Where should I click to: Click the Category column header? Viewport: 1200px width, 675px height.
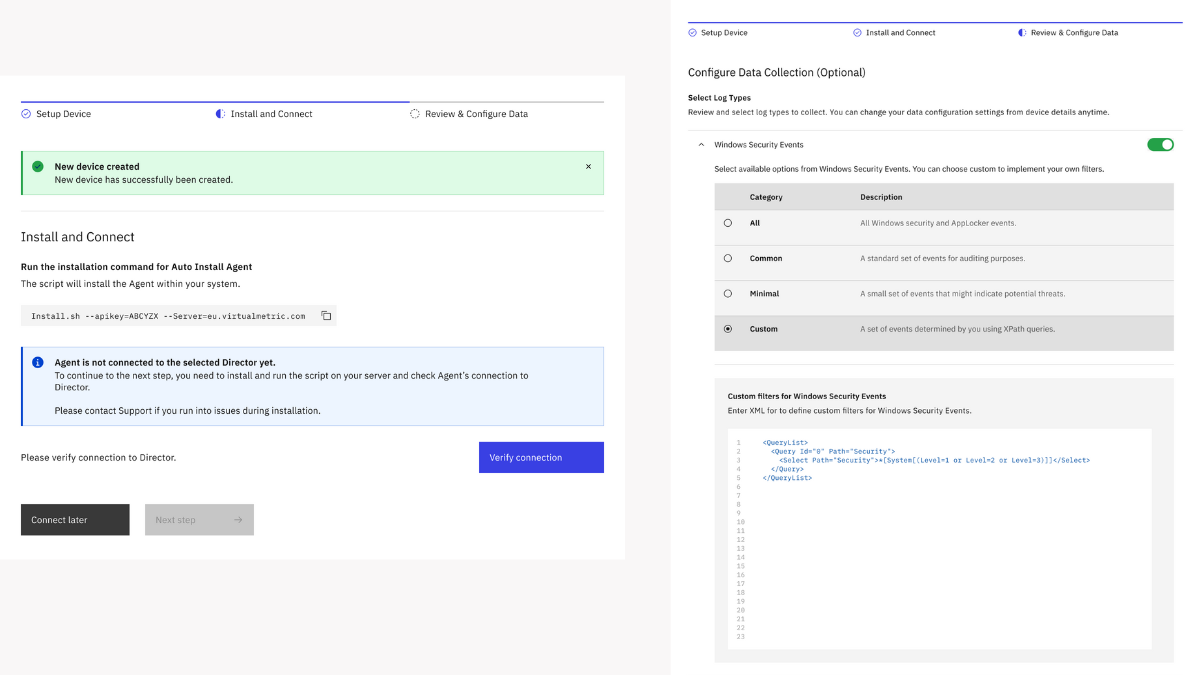pyautogui.click(x=766, y=197)
